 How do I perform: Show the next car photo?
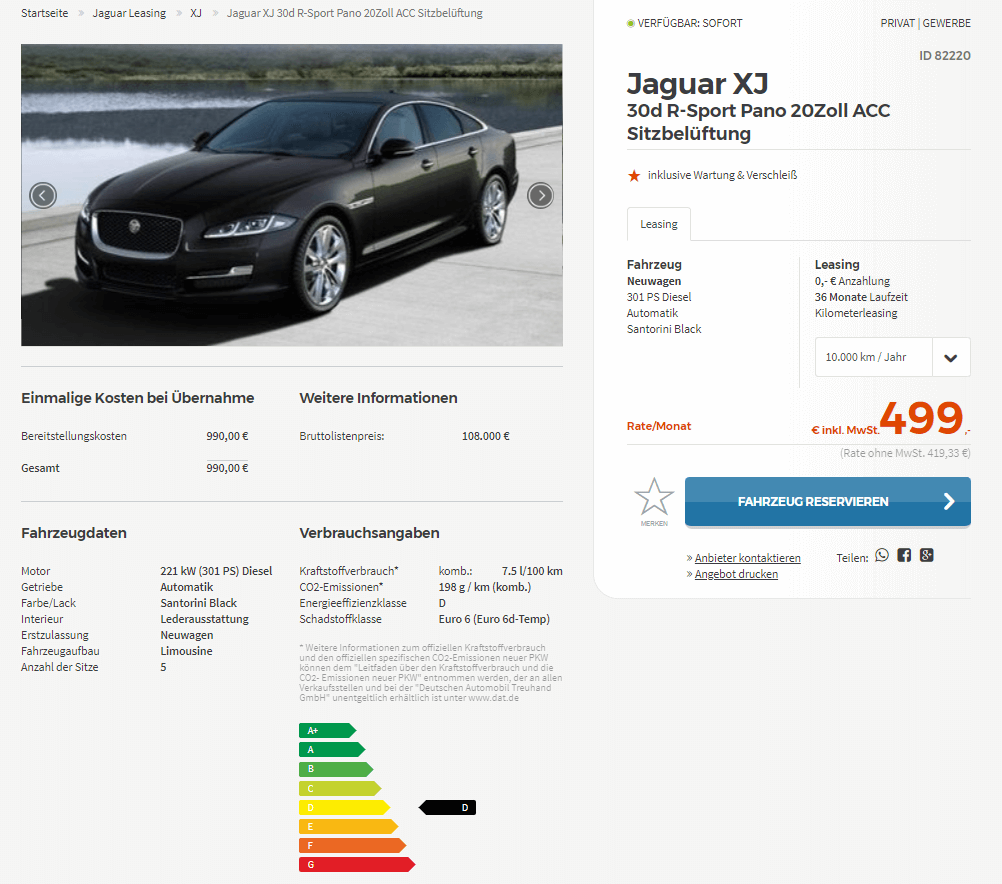click(x=541, y=195)
